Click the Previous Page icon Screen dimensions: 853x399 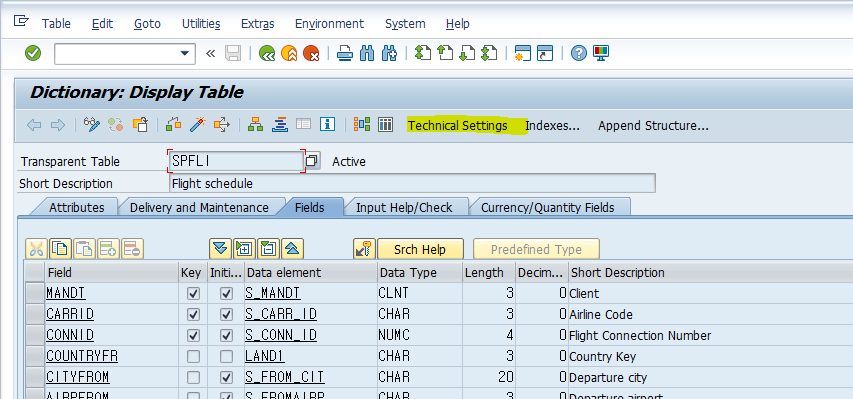coord(445,53)
